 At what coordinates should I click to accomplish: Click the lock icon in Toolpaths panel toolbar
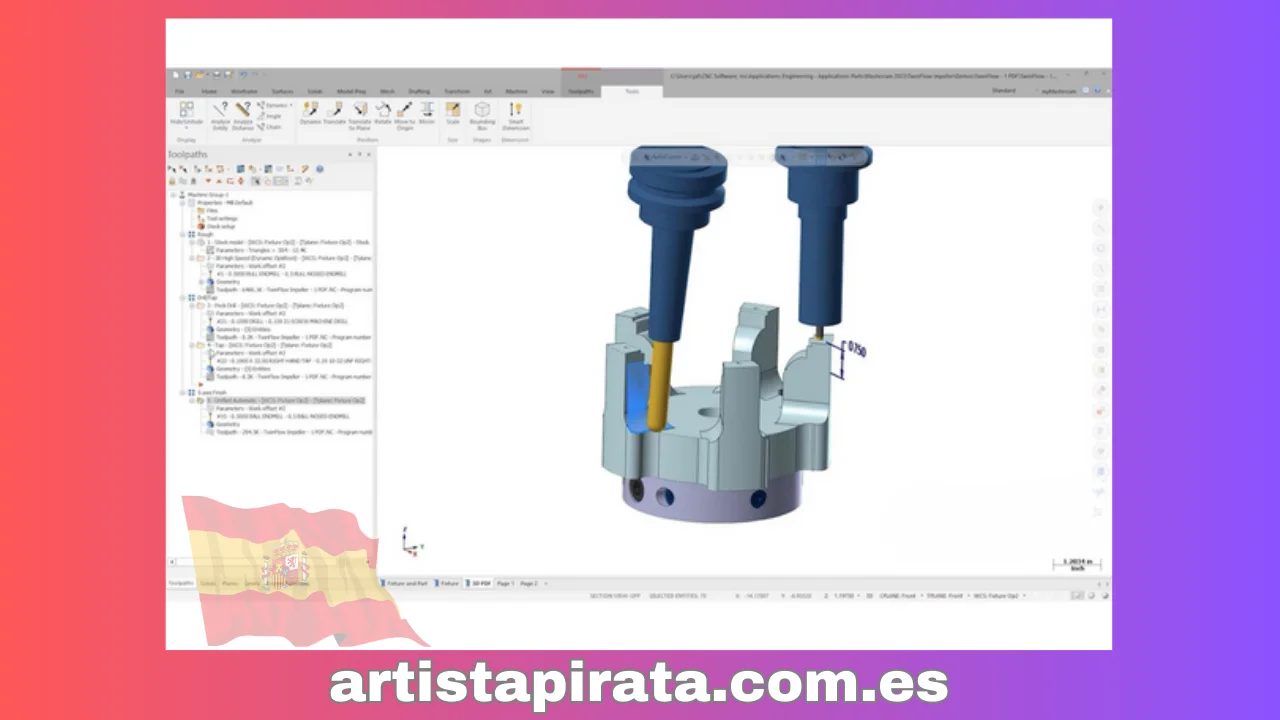pos(171,181)
